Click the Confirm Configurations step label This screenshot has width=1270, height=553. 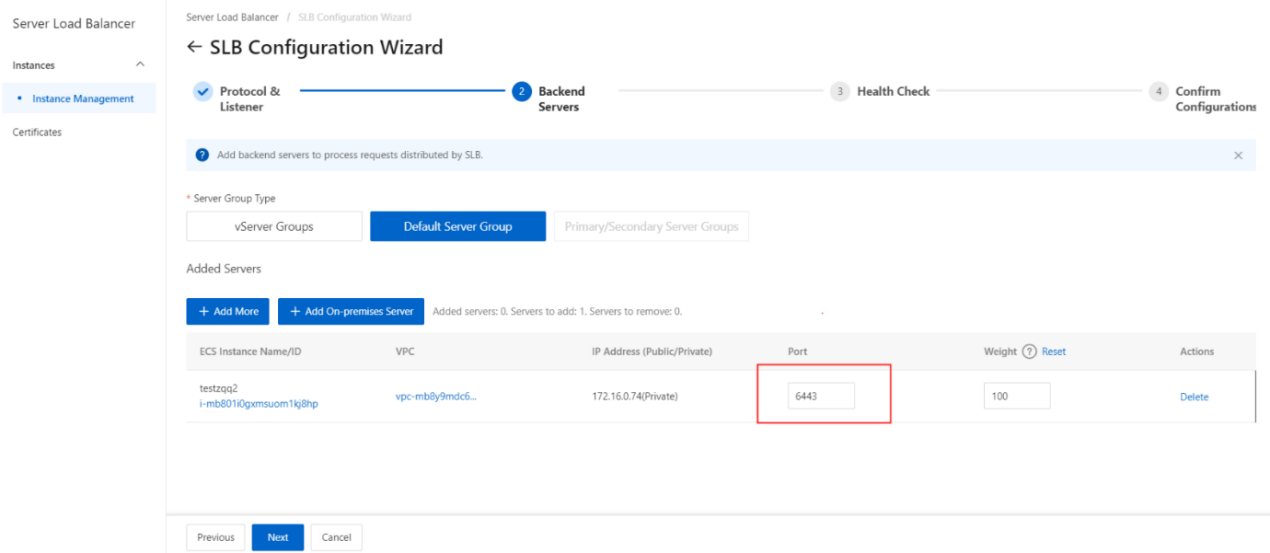click(1216, 99)
